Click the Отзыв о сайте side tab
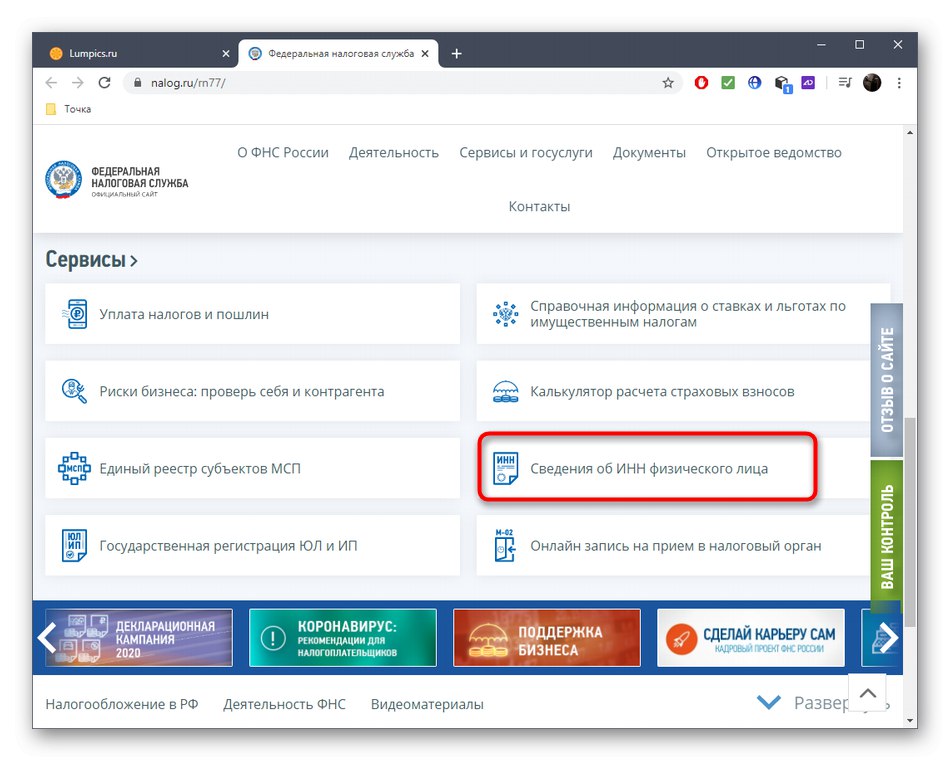 click(x=886, y=380)
